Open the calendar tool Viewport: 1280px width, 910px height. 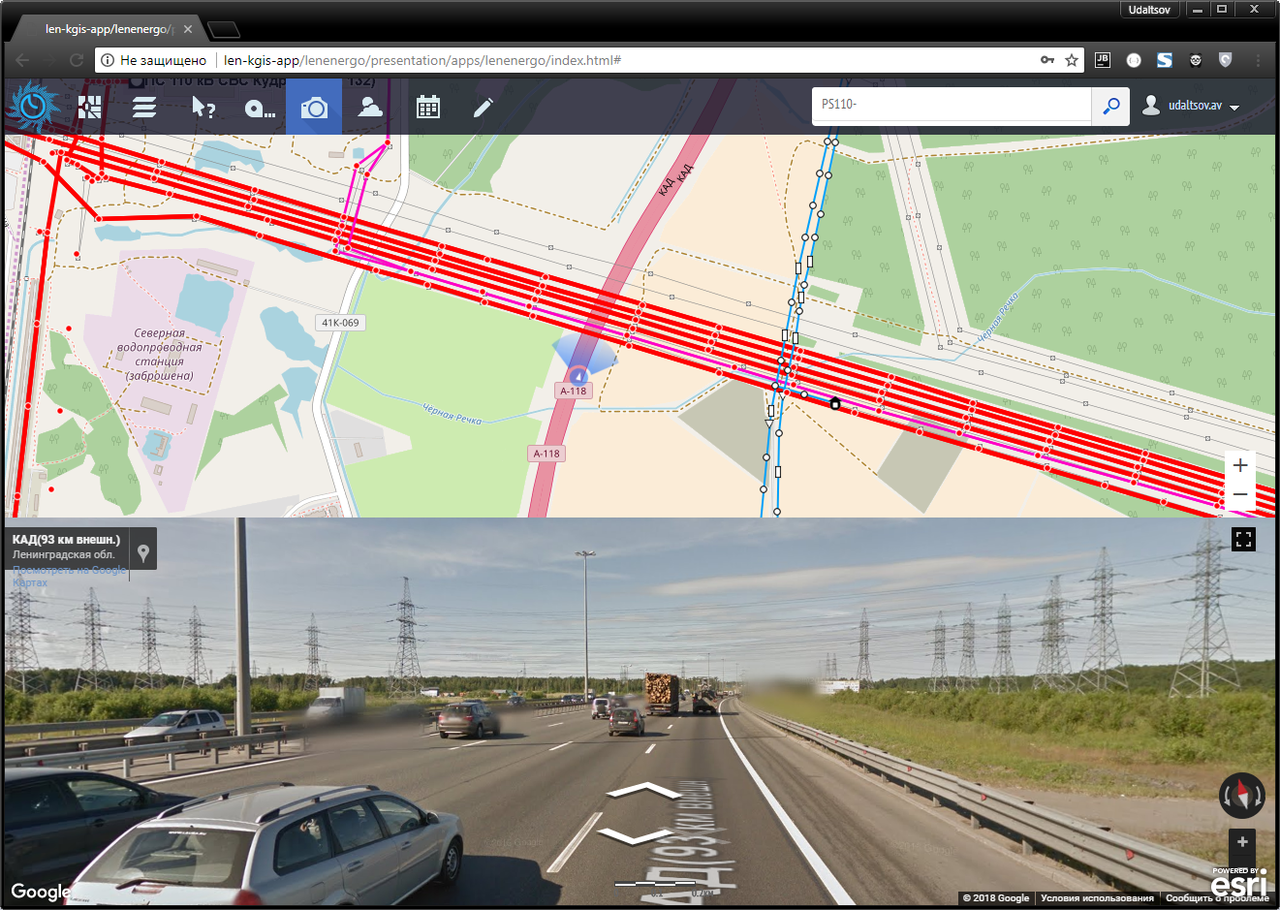tap(428, 107)
